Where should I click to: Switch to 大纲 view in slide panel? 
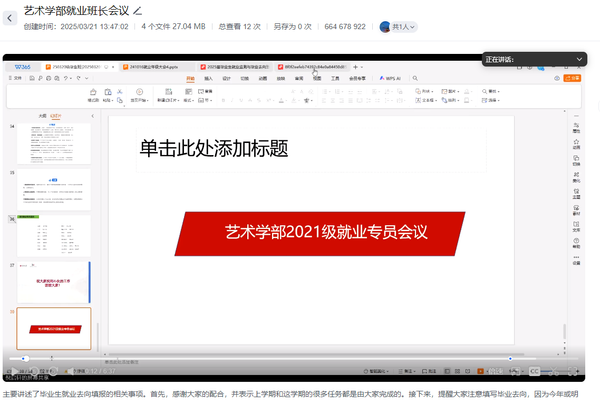[41, 115]
